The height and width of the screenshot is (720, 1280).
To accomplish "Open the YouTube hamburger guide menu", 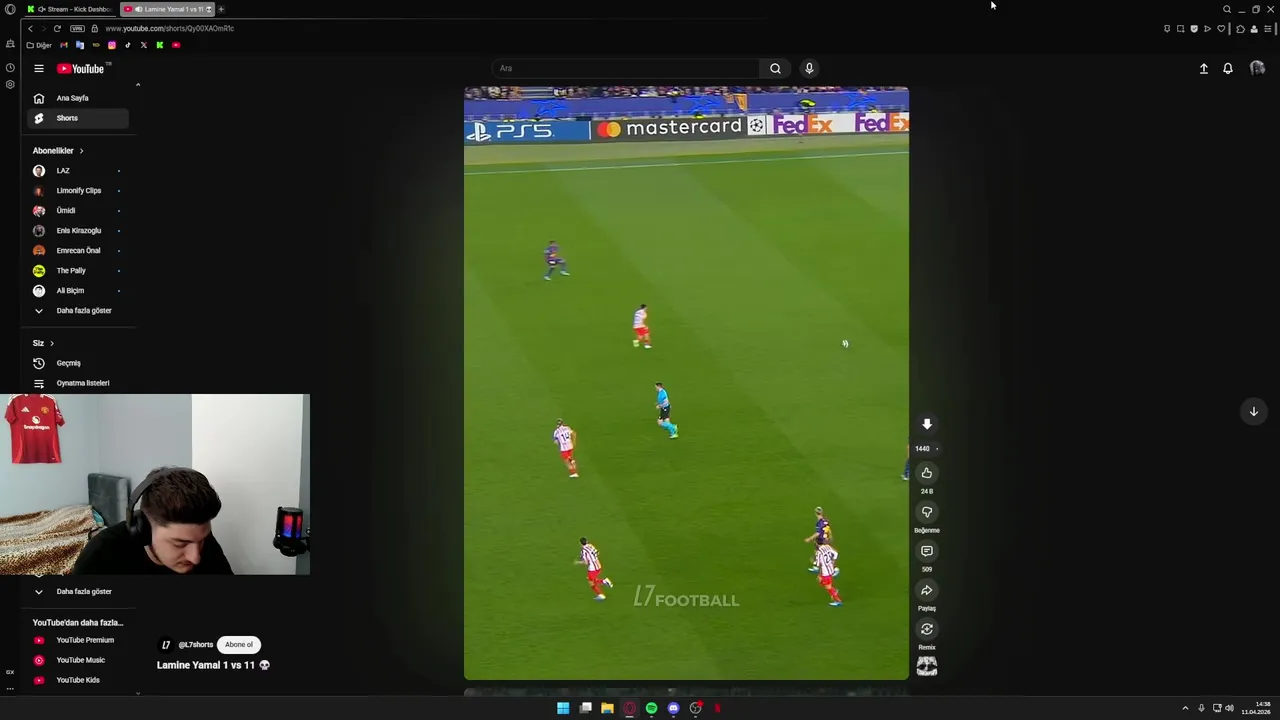I will coord(38,69).
